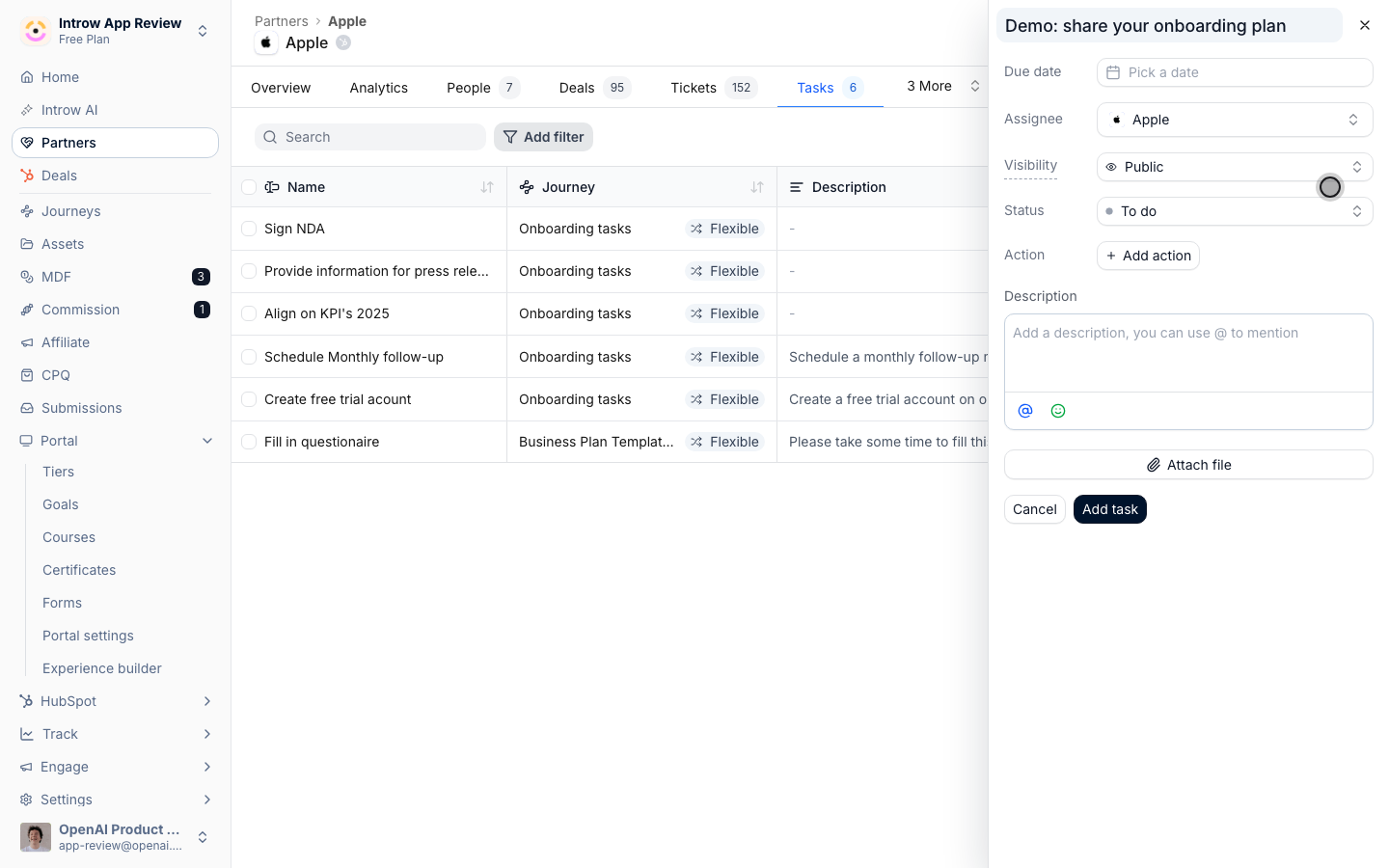Screen dimensions: 1389x868
Task: Expand the Track sidebar section
Action: (x=207, y=734)
